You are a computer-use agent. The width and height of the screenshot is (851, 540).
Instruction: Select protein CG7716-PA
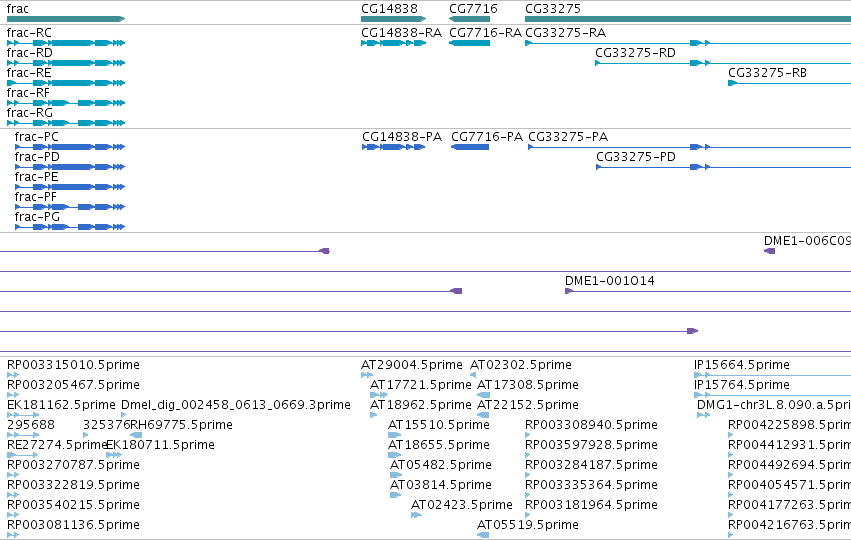click(x=470, y=147)
